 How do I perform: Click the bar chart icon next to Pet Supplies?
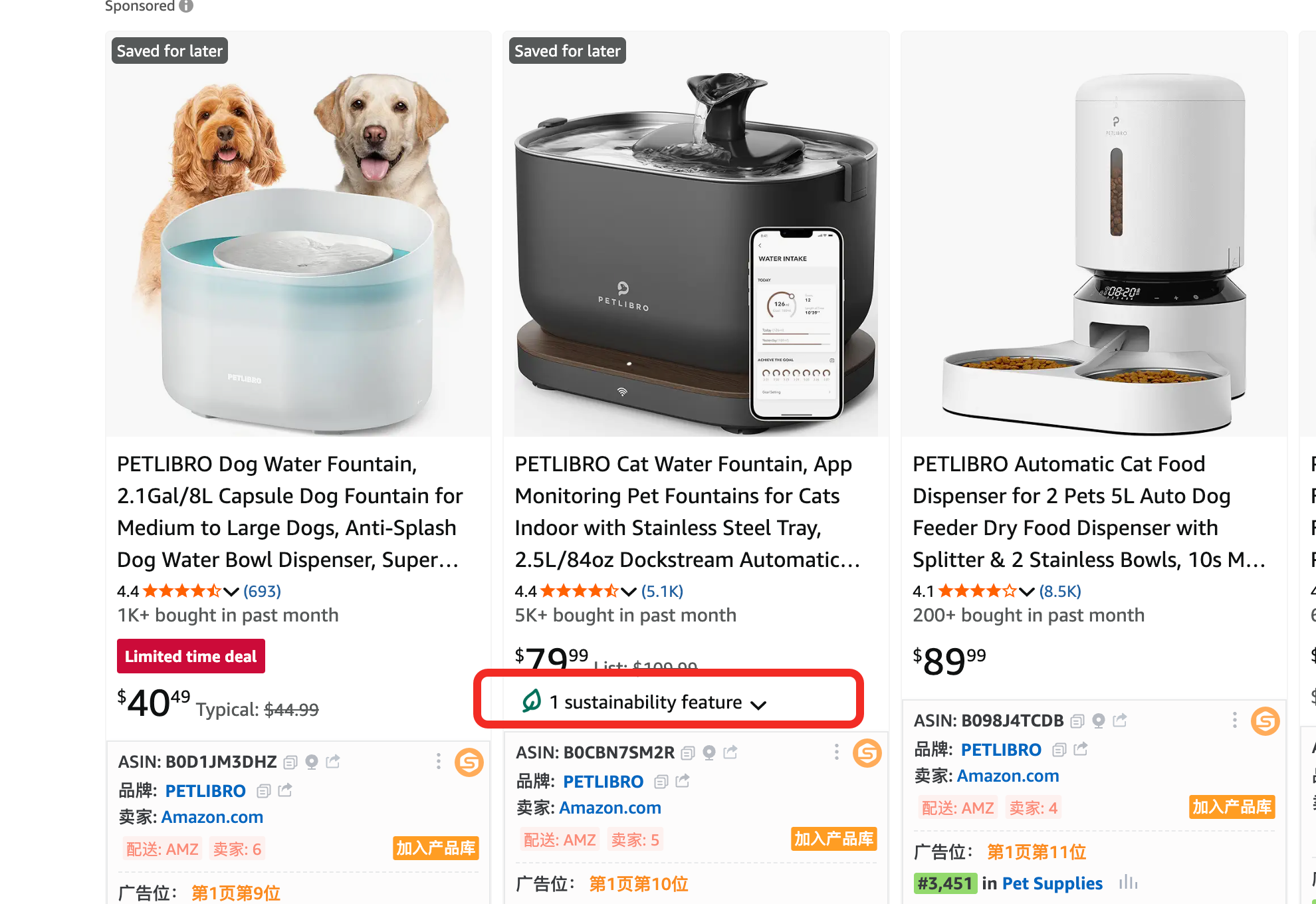tap(1128, 883)
